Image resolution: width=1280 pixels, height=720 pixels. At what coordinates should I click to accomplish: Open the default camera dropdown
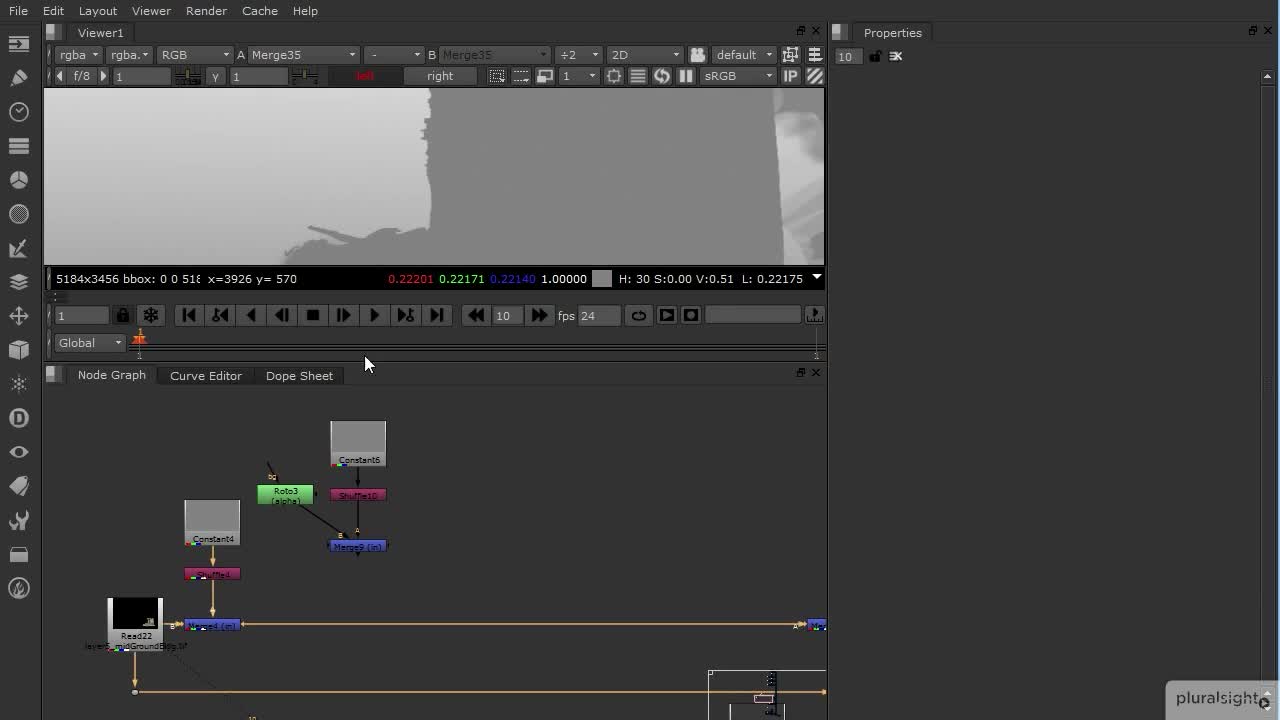click(744, 55)
